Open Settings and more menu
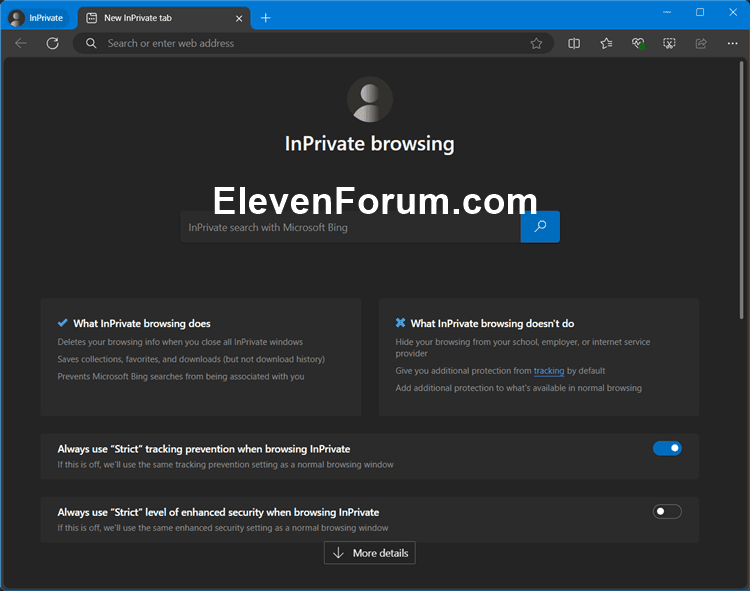This screenshot has height=591, width=750. [732, 44]
